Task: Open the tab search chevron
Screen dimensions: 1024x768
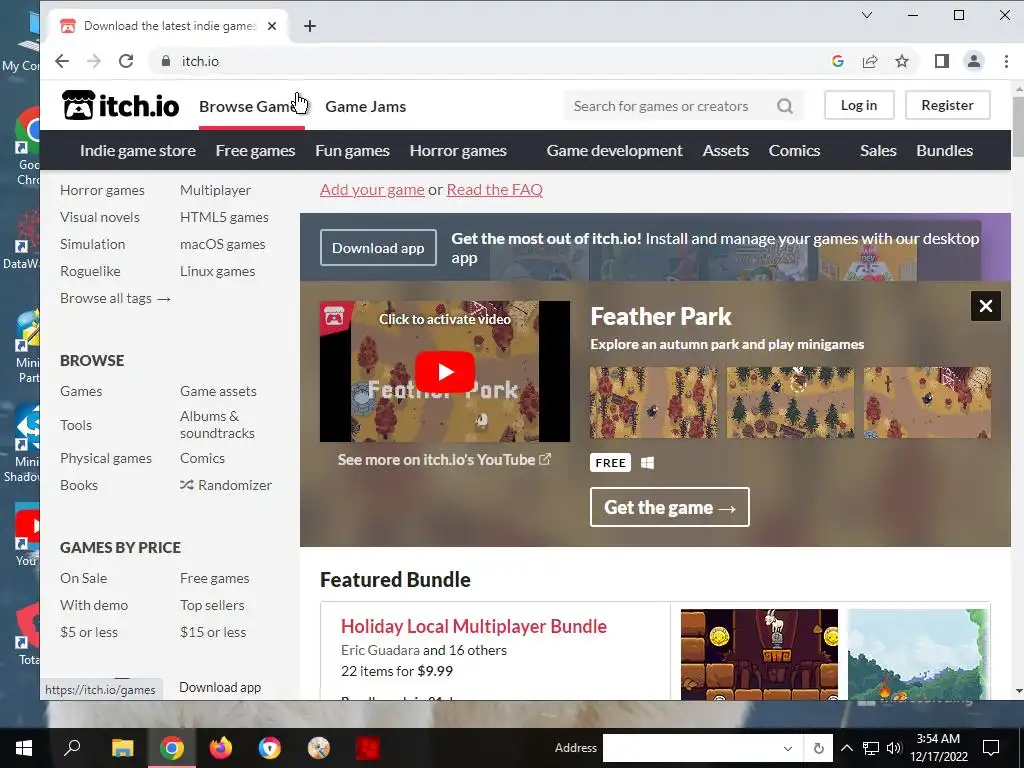Action: [x=867, y=15]
